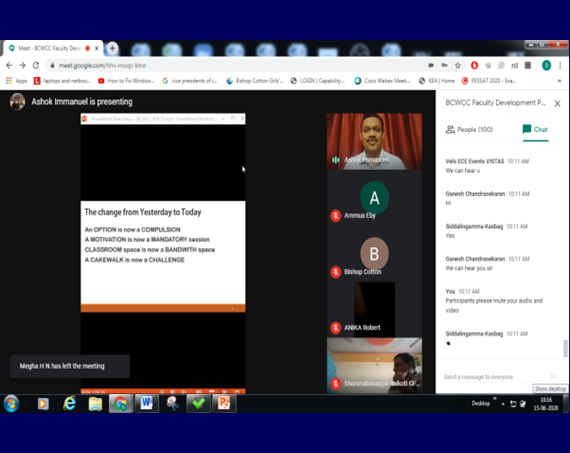Open the Windows Start button
570x453 pixels.
[11, 404]
